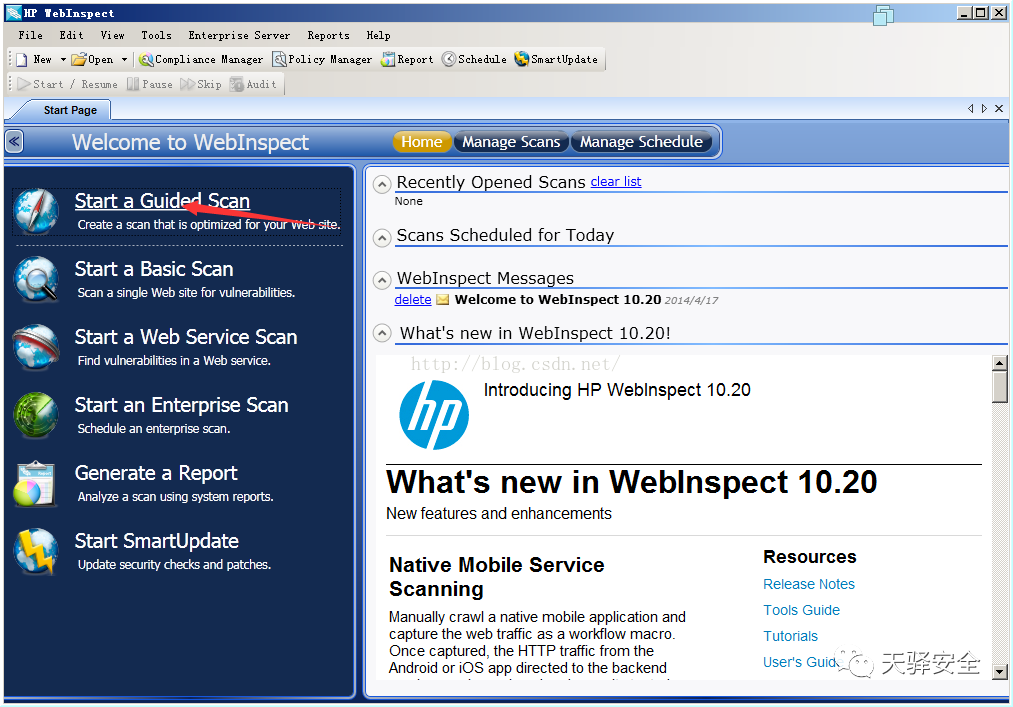Click the Basic Scan magnifier globe icon
This screenshot has height=707, width=1013.
(36, 279)
